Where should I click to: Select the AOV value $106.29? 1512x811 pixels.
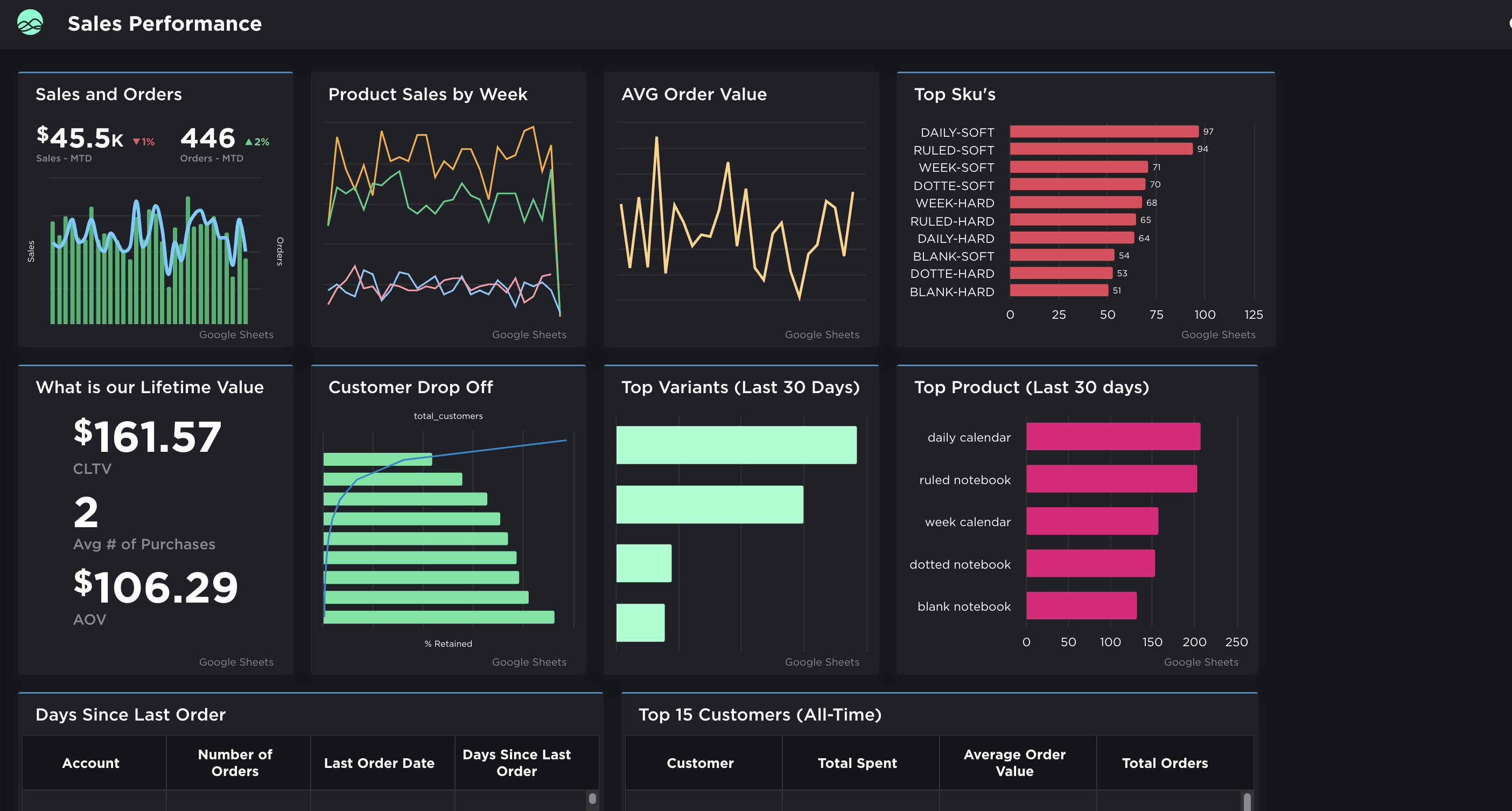point(155,588)
